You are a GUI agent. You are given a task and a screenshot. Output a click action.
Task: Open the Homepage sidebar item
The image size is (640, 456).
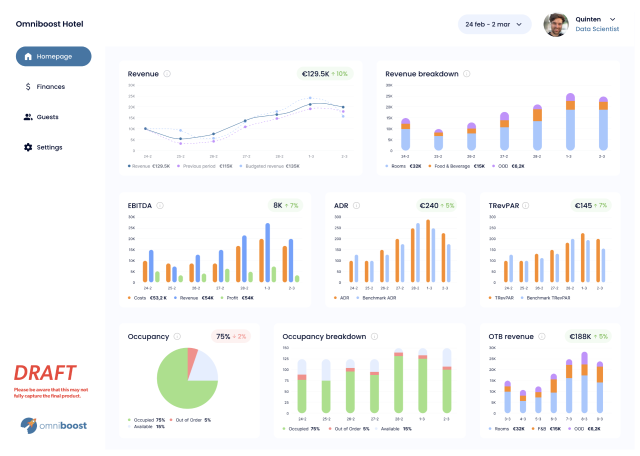point(53,56)
